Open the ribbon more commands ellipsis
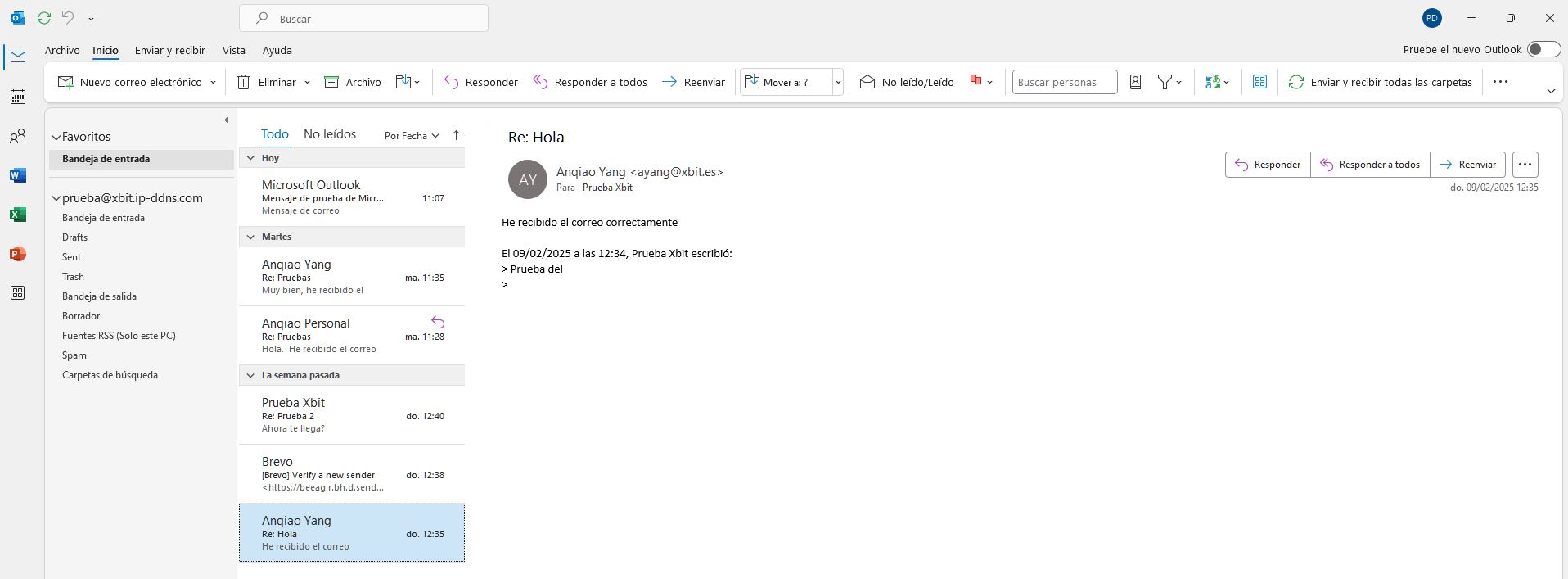 coord(1500,82)
